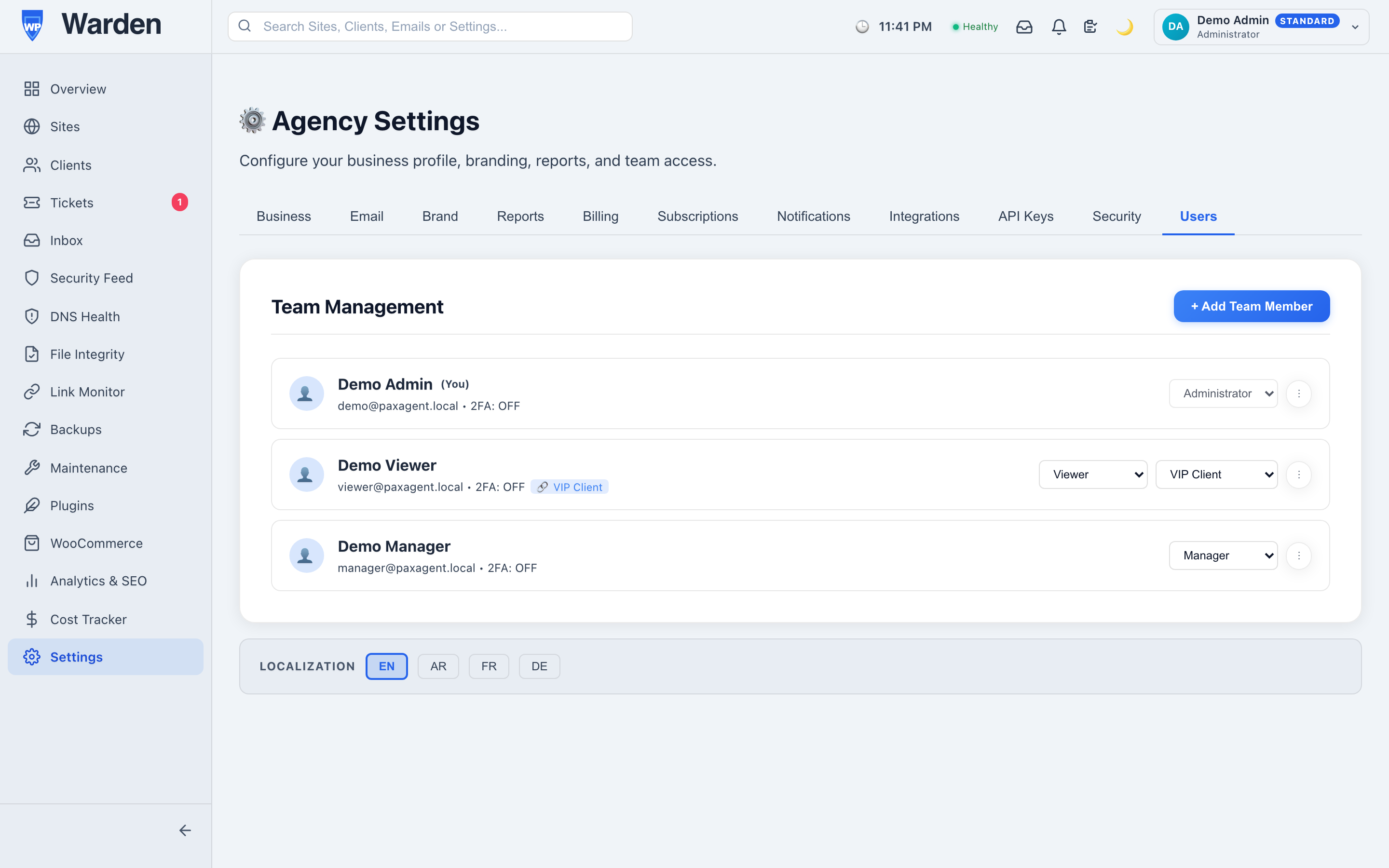
Task: Click the DA profile avatar
Action: coord(1175,27)
